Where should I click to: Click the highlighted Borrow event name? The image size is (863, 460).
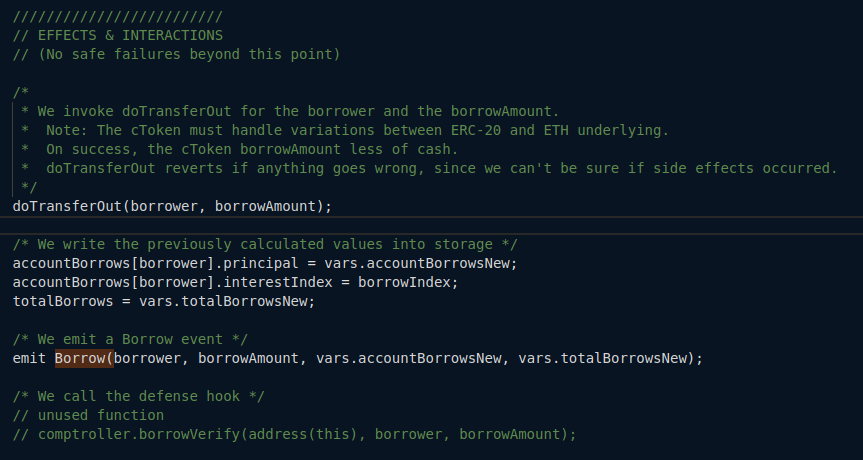pyautogui.click(x=84, y=358)
